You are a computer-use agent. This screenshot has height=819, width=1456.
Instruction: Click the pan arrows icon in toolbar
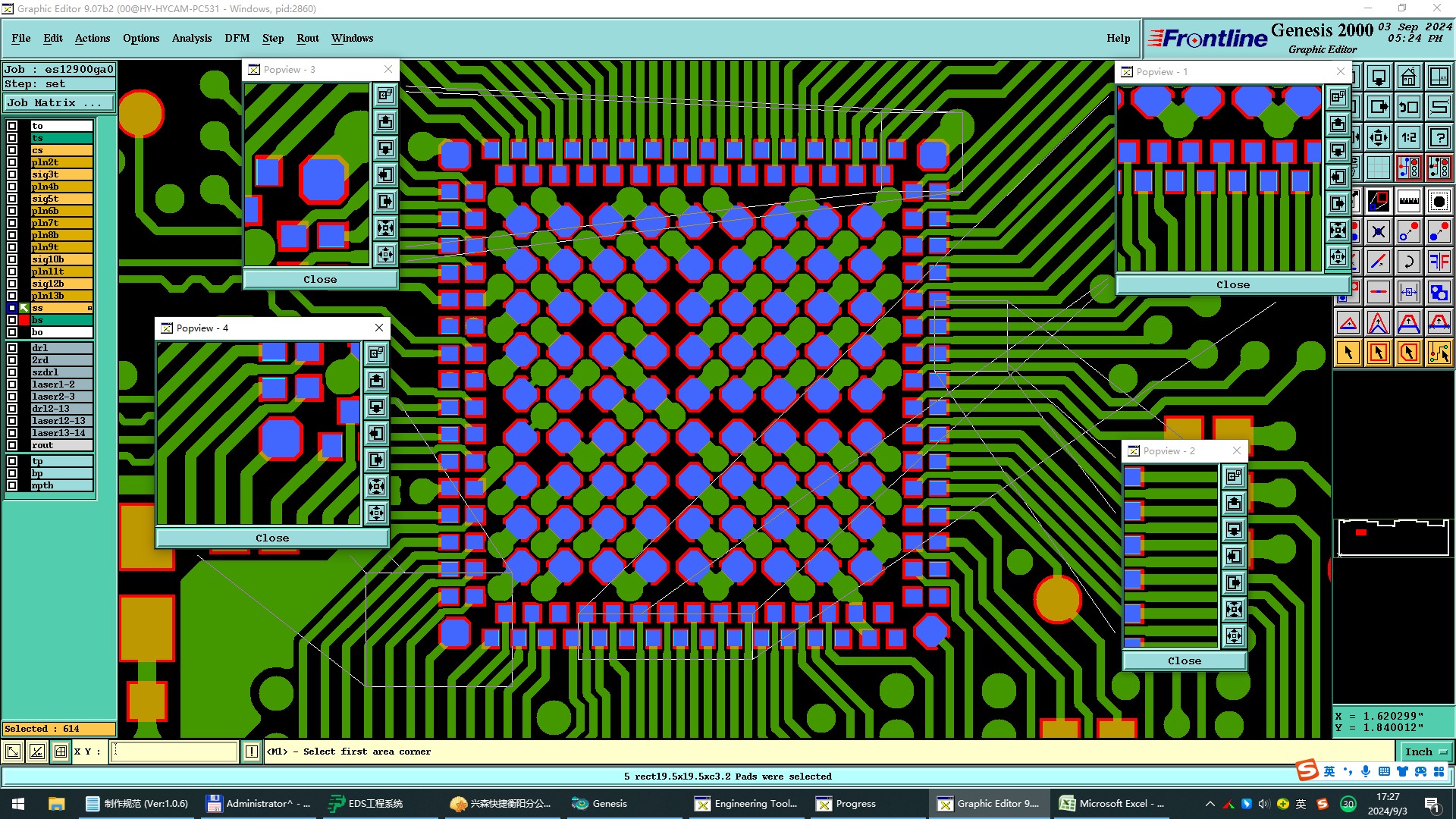point(1378,137)
